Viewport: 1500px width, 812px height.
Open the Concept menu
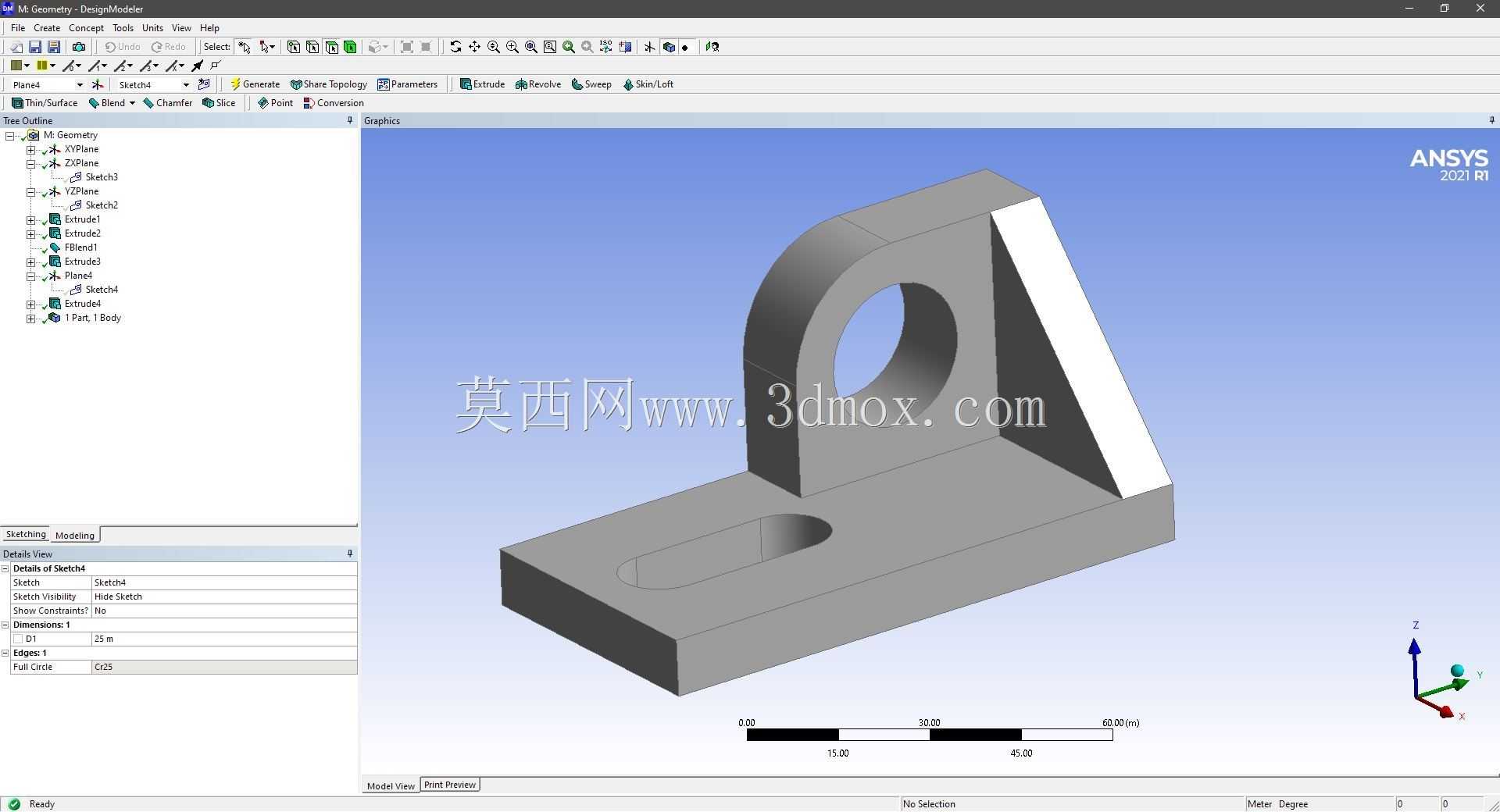point(86,28)
